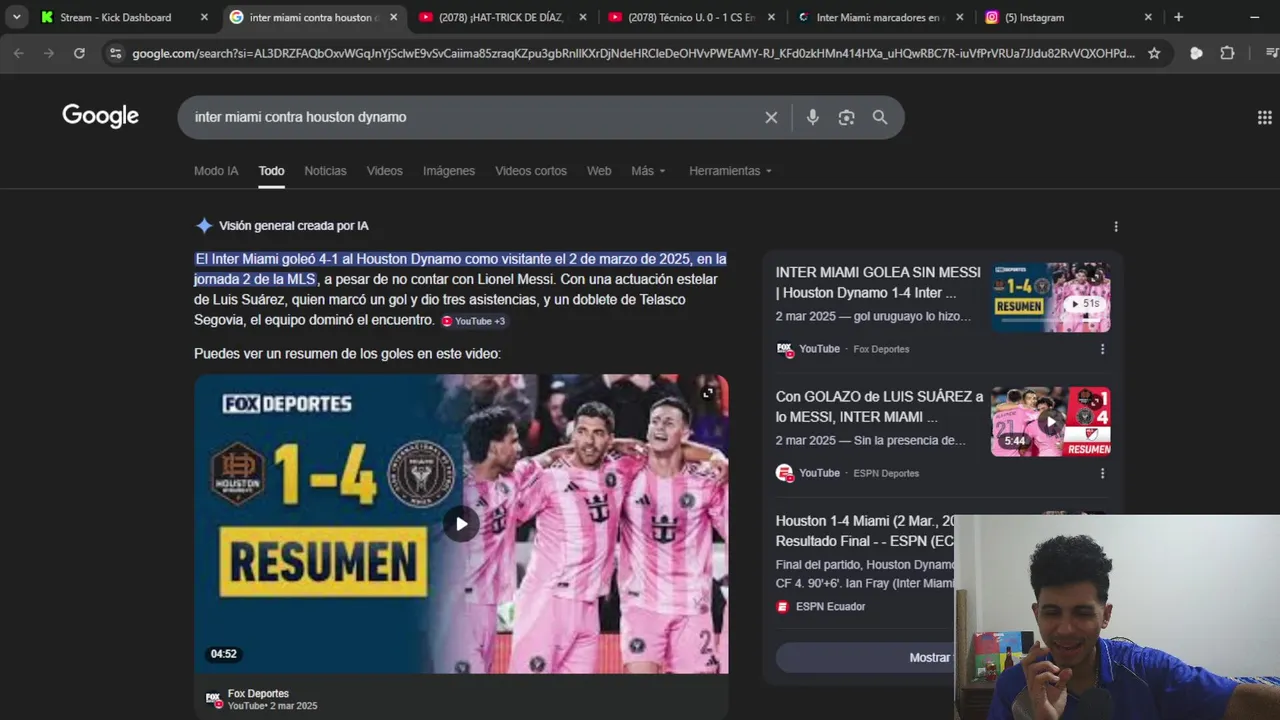Submit search with magnifying glass icon
The height and width of the screenshot is (720, 1280).
coord(879,117)
